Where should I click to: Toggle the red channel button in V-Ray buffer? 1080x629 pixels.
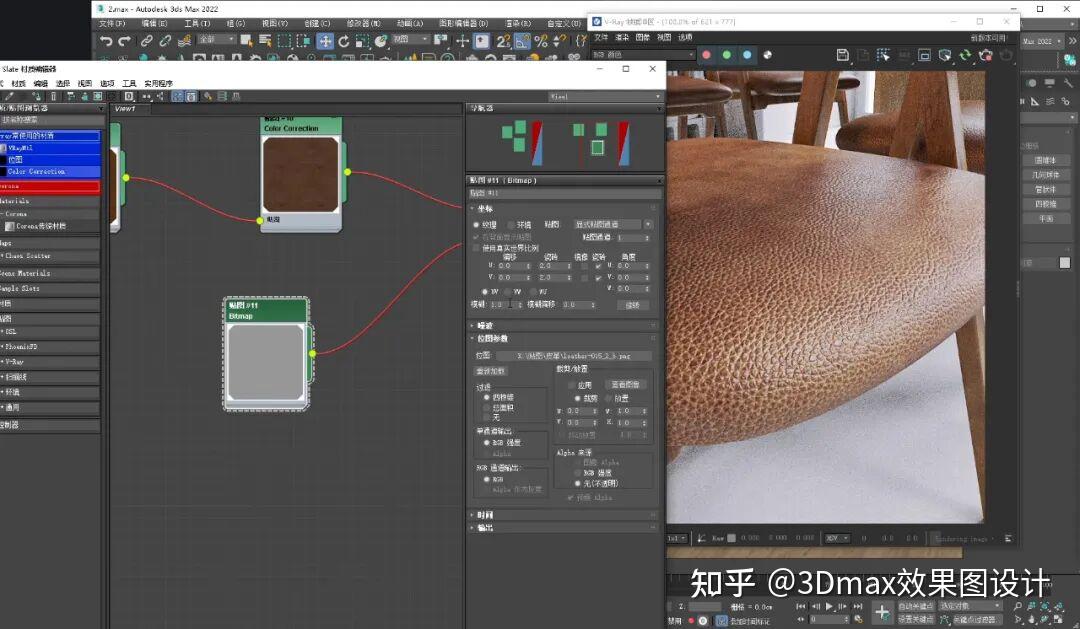[x=706, y=54]
